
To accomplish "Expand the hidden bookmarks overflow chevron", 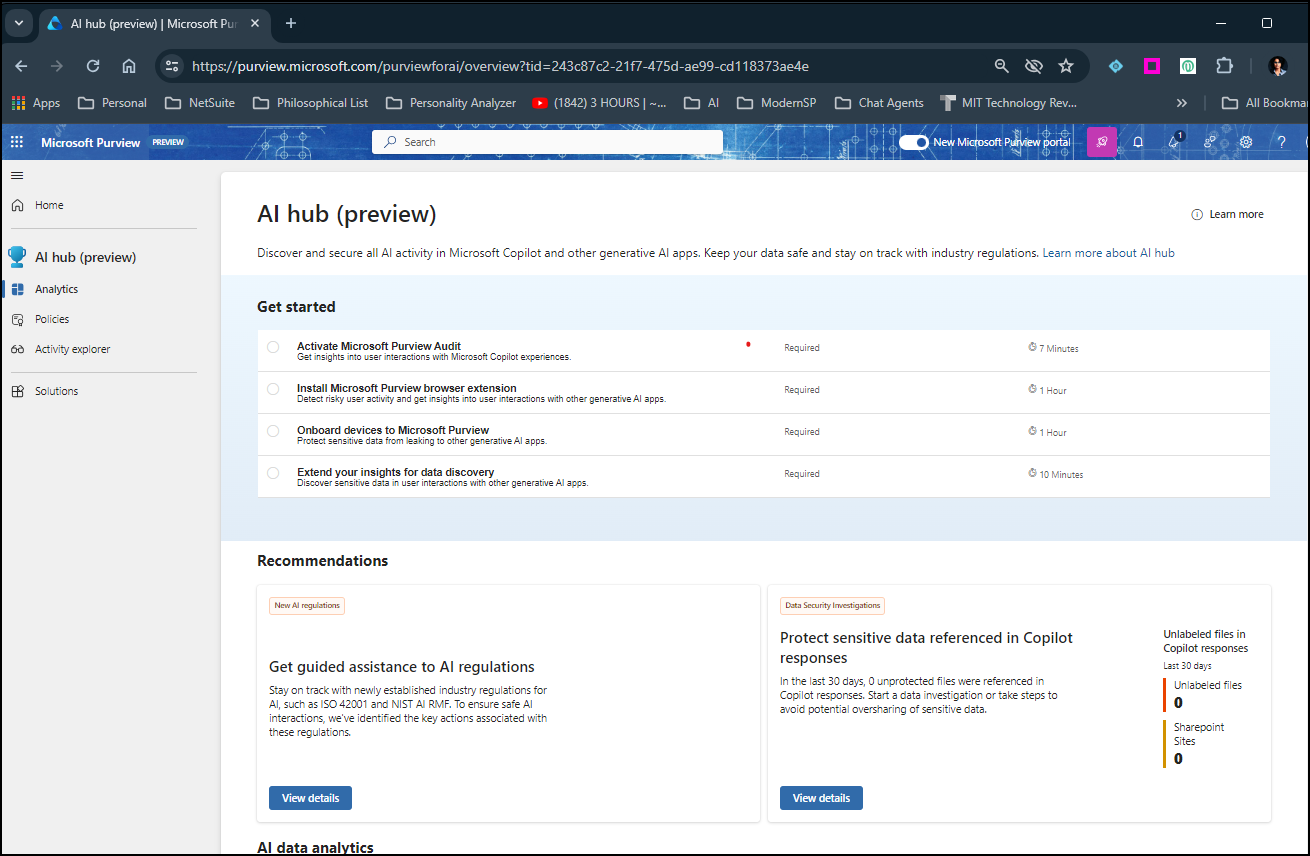I will pyautogui.click(x=1181, y=103).
